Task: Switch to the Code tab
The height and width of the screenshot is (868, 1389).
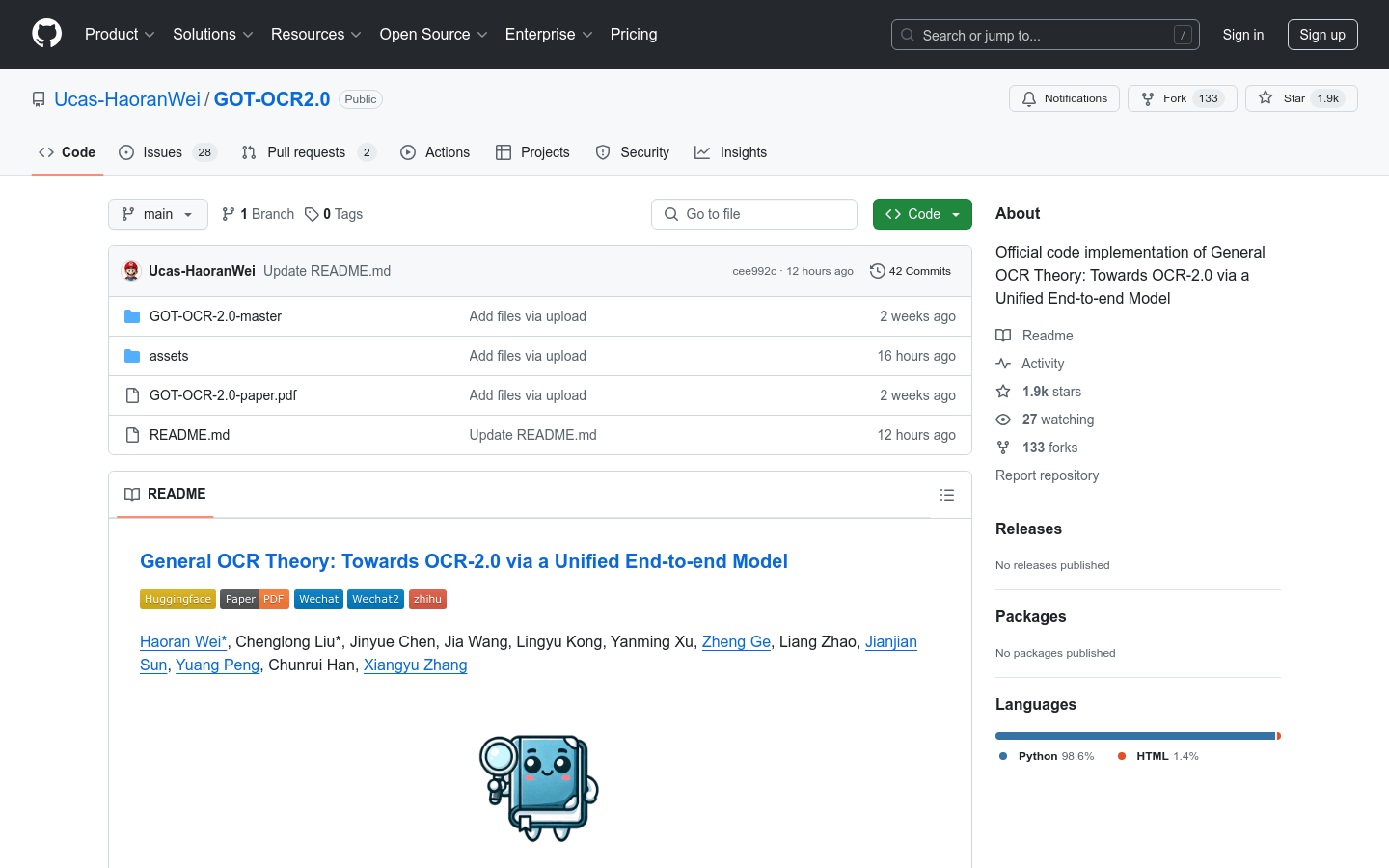Action: 68,152
